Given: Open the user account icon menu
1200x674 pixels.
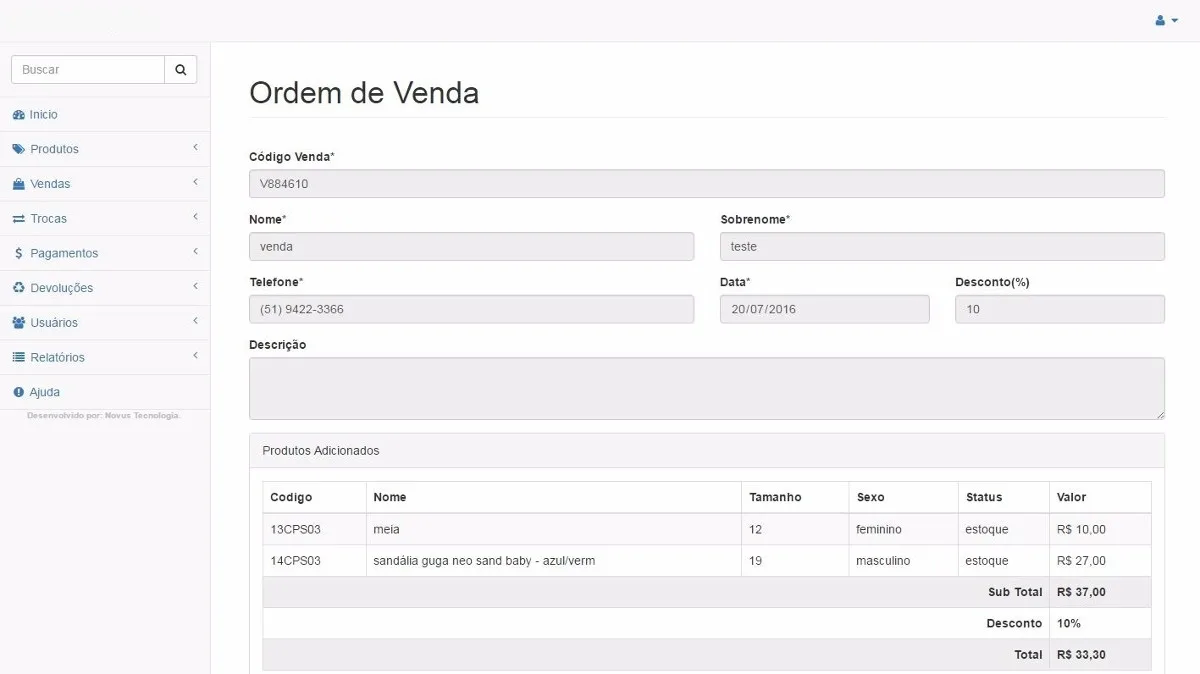Looking at the screenshot, I should pos(1166,20).
